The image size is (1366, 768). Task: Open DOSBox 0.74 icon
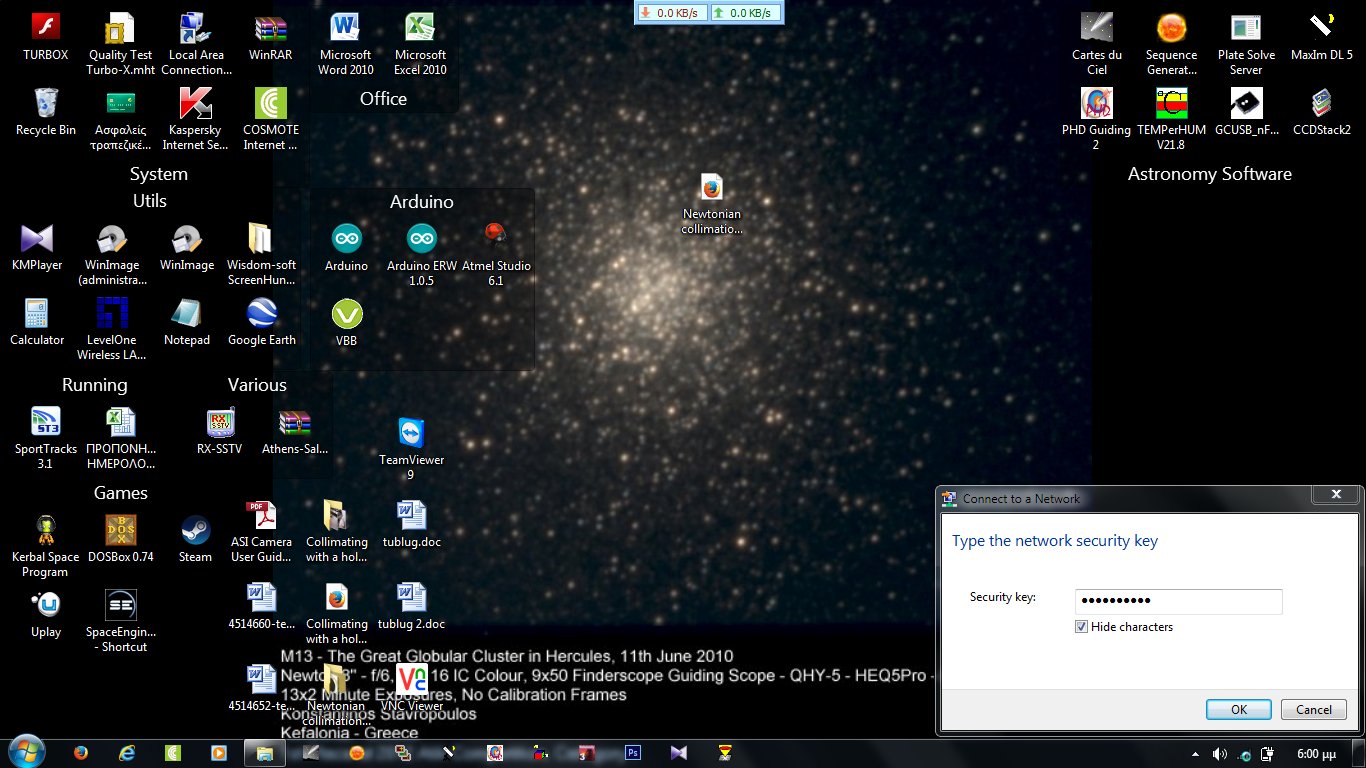pyautogui.click(x=121, y=540)
